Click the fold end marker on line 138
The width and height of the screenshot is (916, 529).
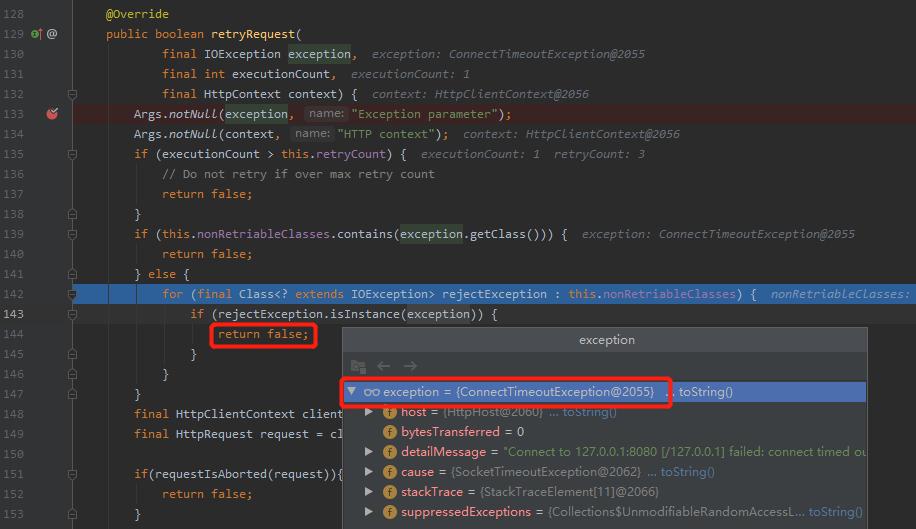click(x=72, y=214)
